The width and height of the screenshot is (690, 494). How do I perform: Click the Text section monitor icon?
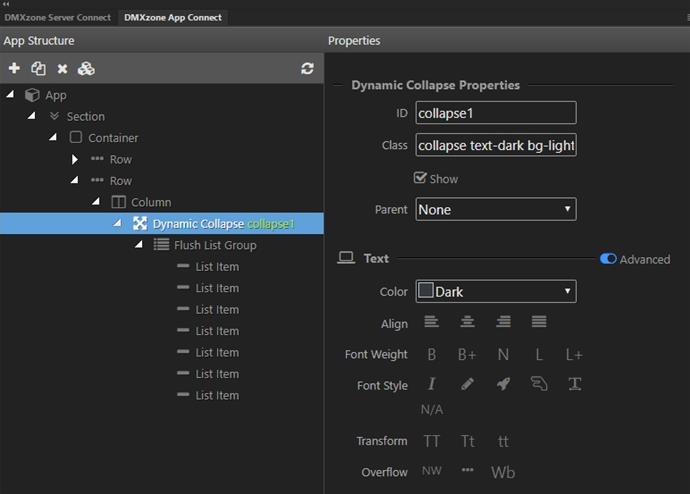click(x=346, y=258)
